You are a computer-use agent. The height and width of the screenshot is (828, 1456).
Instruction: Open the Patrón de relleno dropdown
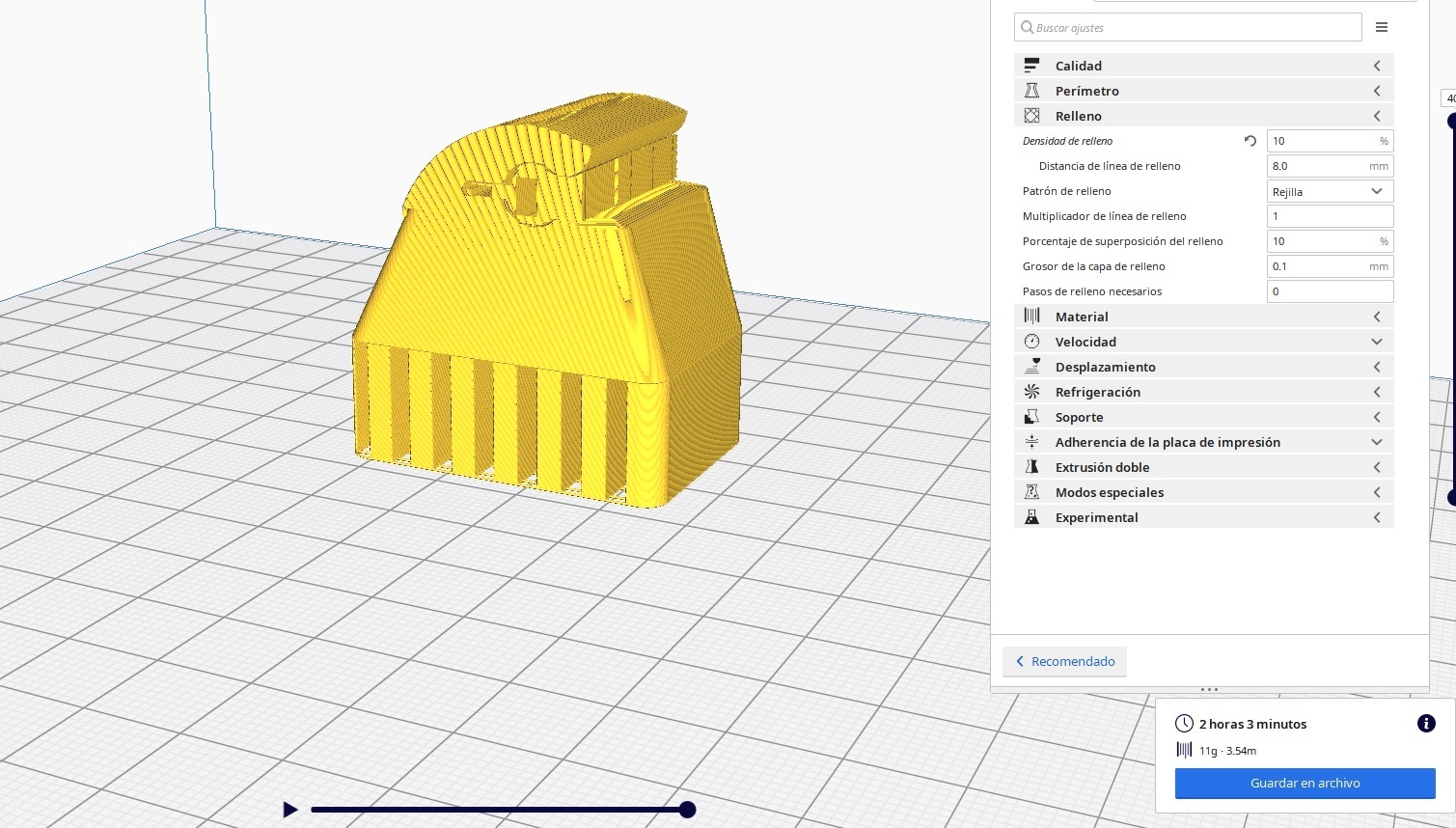[x=1329, y=191]
